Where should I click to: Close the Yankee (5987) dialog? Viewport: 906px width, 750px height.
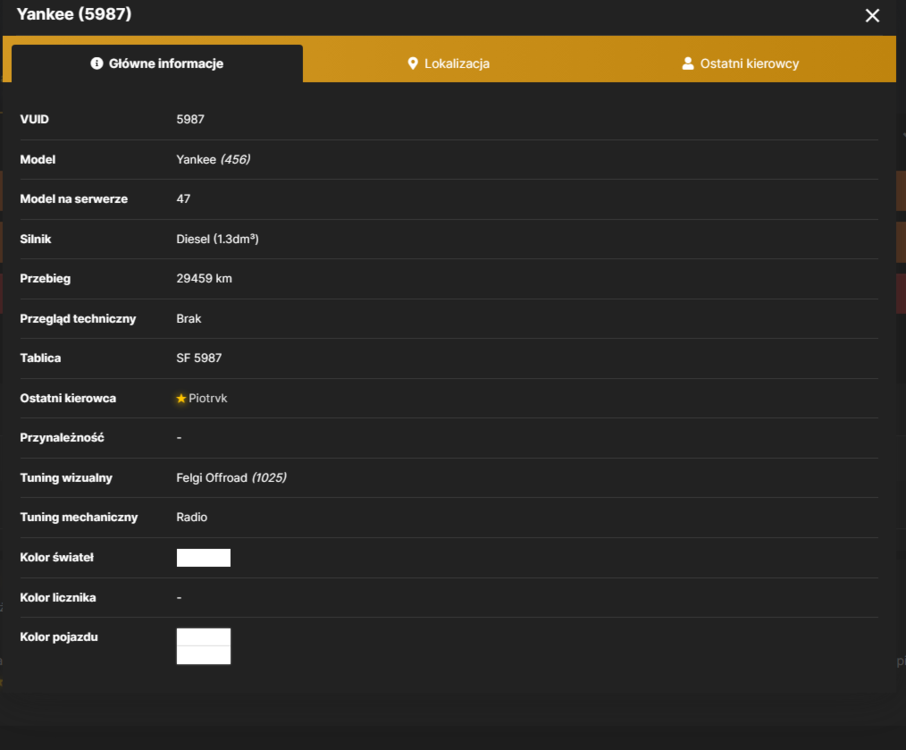pos(872,16)
